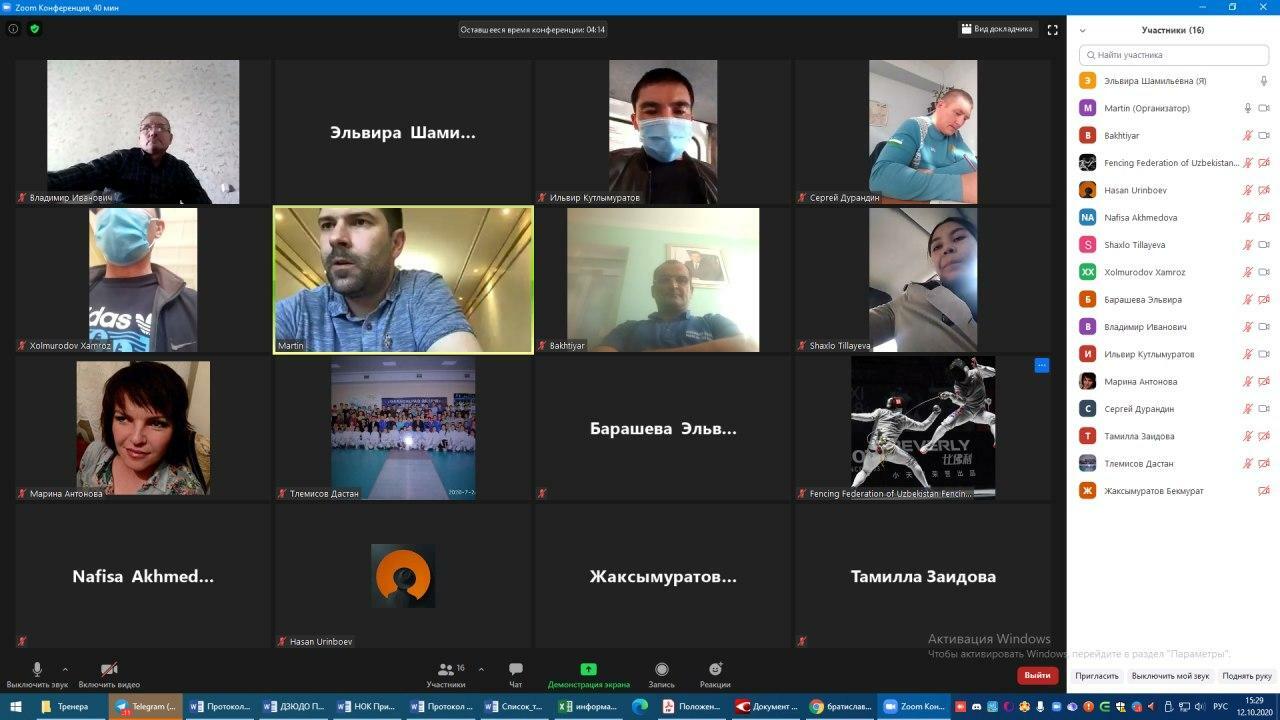Open ДЗЮДО Word document in taskbar
Image resolution: width=1280 pixels, height=720 pixels.
294,706
